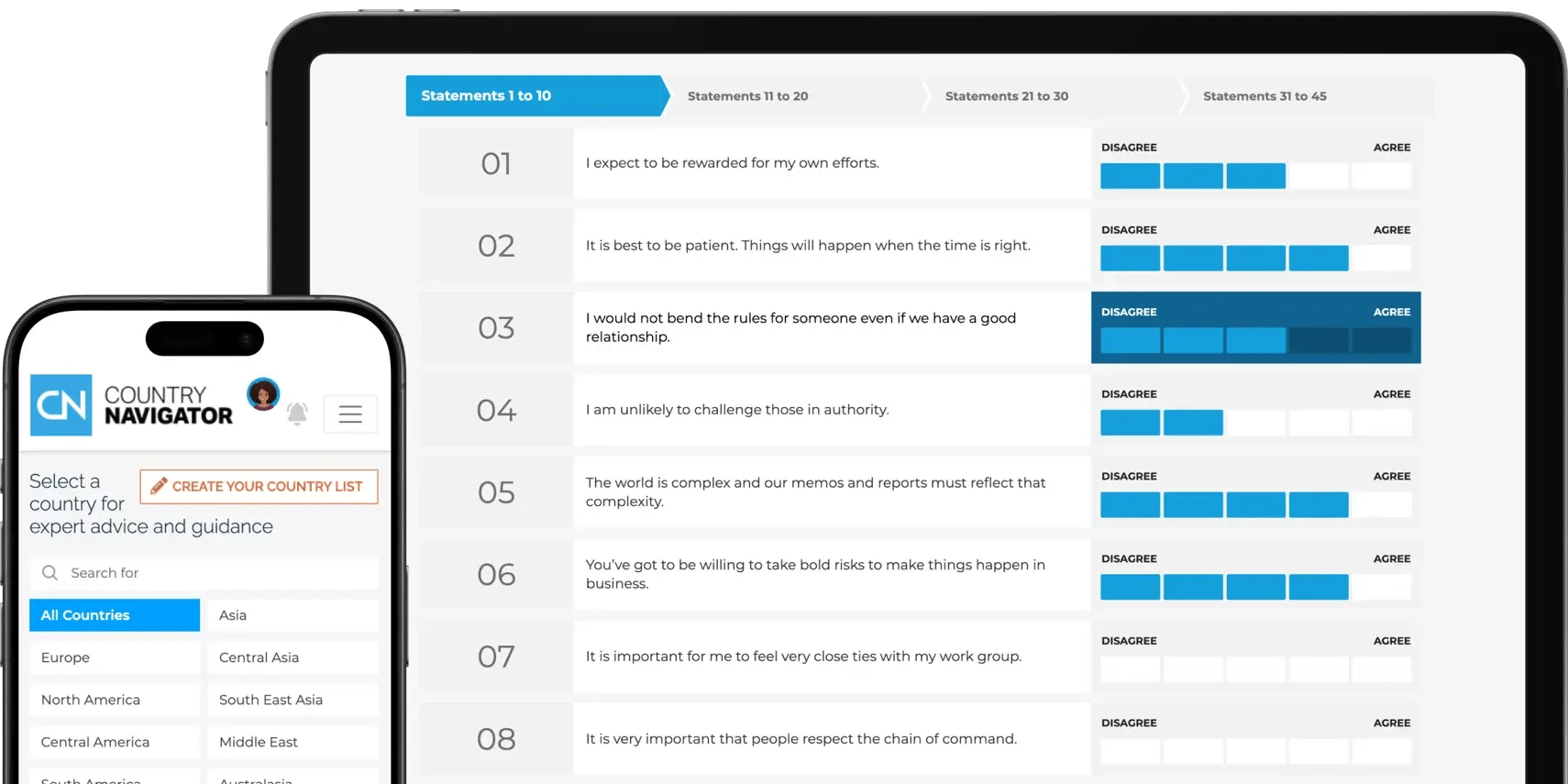
Task: Open the hamburger menu on phone
Action: point(350,414)
